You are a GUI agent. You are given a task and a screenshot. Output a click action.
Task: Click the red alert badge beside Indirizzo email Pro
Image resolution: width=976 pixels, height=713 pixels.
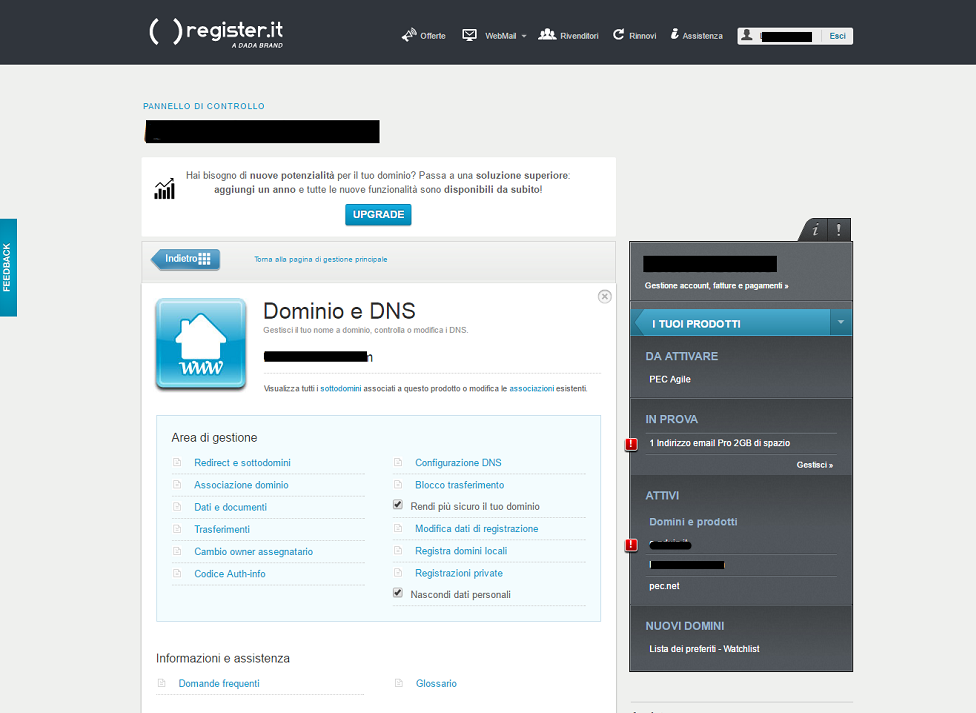pos(630,443)
